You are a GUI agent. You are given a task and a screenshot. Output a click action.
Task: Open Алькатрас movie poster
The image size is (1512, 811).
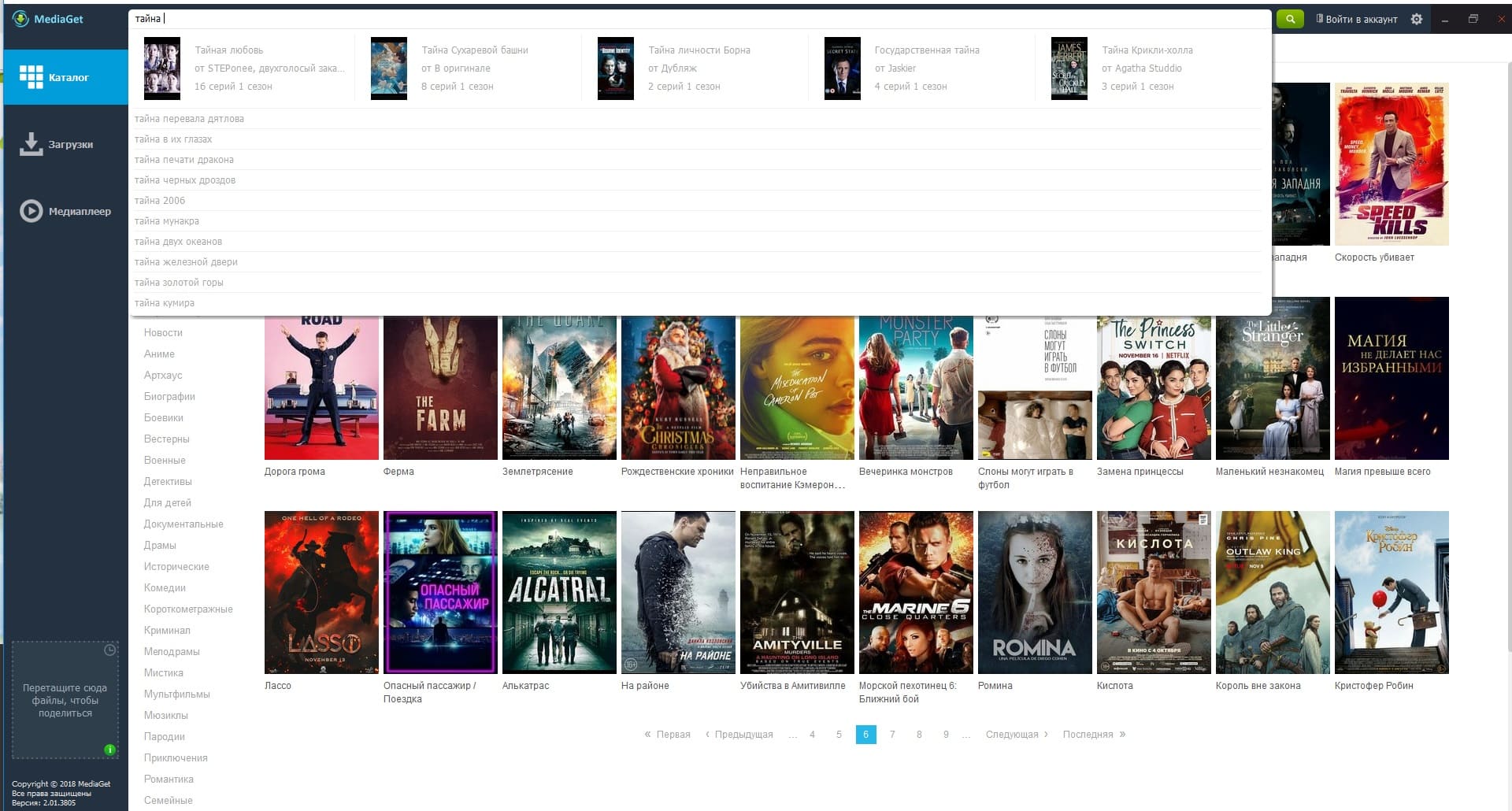[x=559, y=592]
